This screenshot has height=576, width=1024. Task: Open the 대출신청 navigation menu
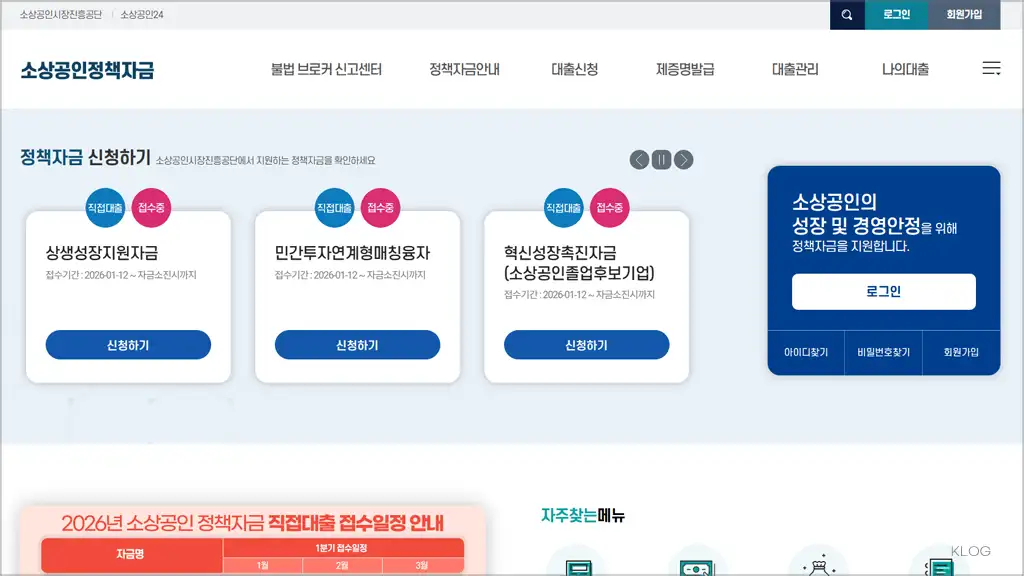pyautogui.click(x=574, y=68)
